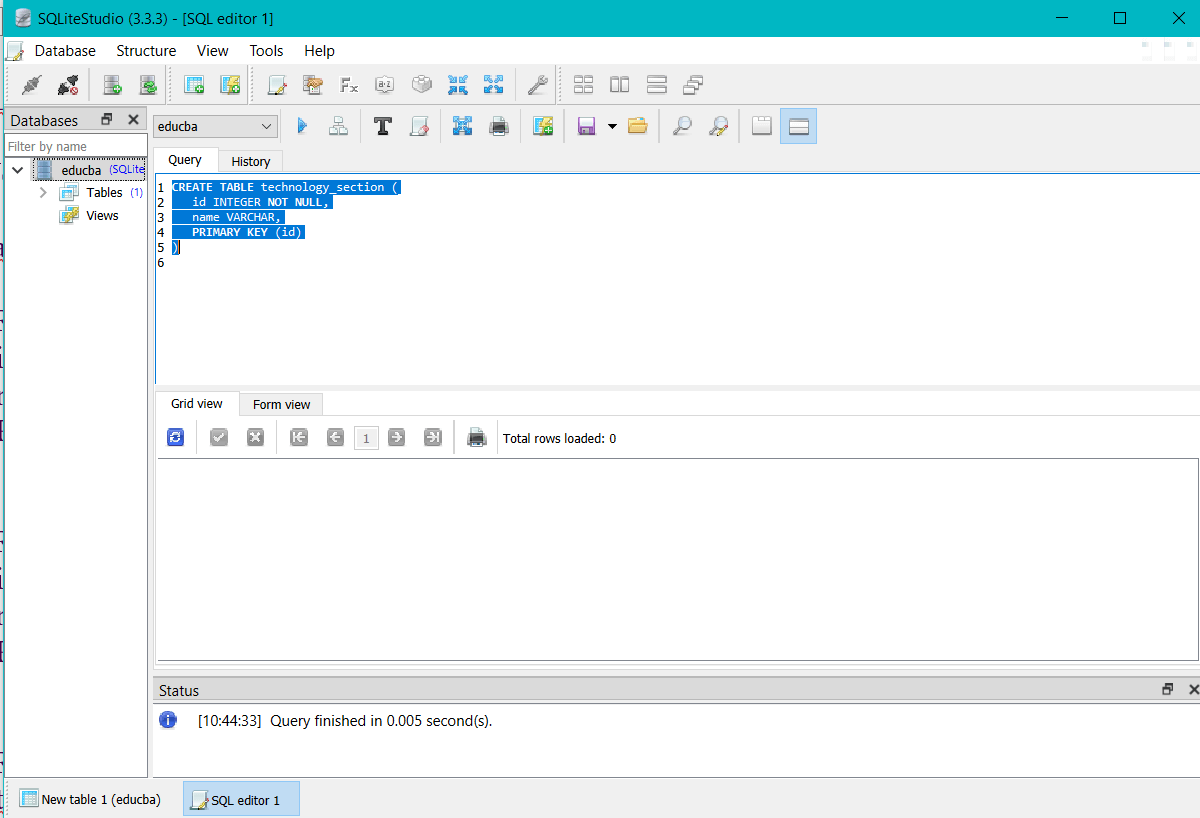Execute the query with the blue run arrow

pyautogui.click(x=302, y=125)
